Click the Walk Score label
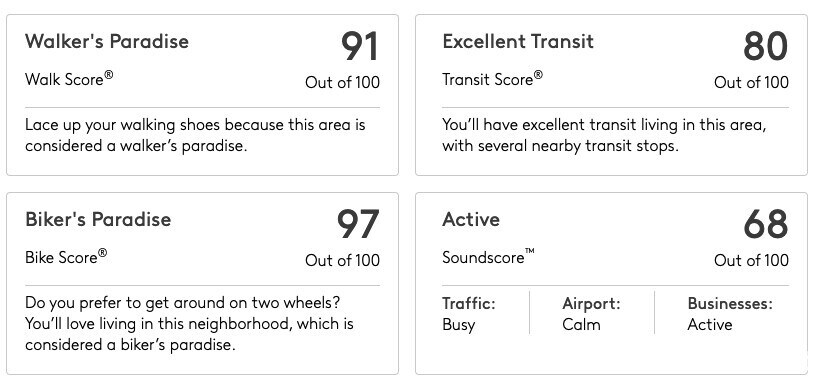Image resolution: width=816 pixels, height=387 pixels. point(69,79)
